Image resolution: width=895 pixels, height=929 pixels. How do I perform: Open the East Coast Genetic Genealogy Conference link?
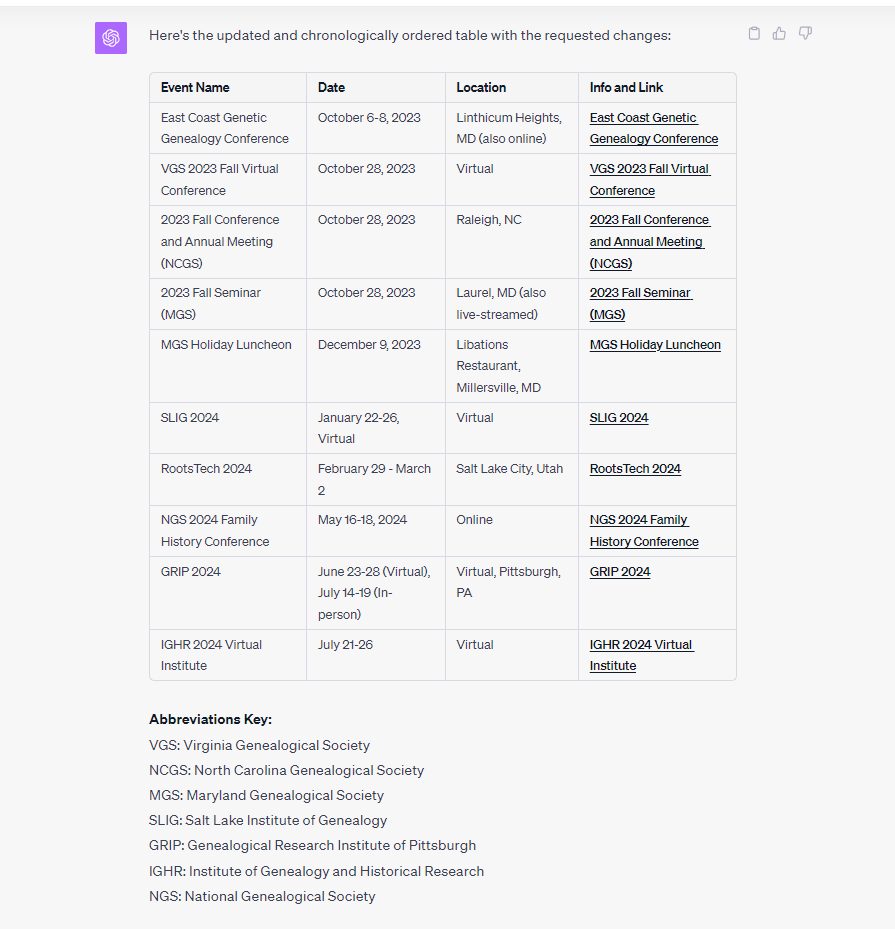point(653,128)
